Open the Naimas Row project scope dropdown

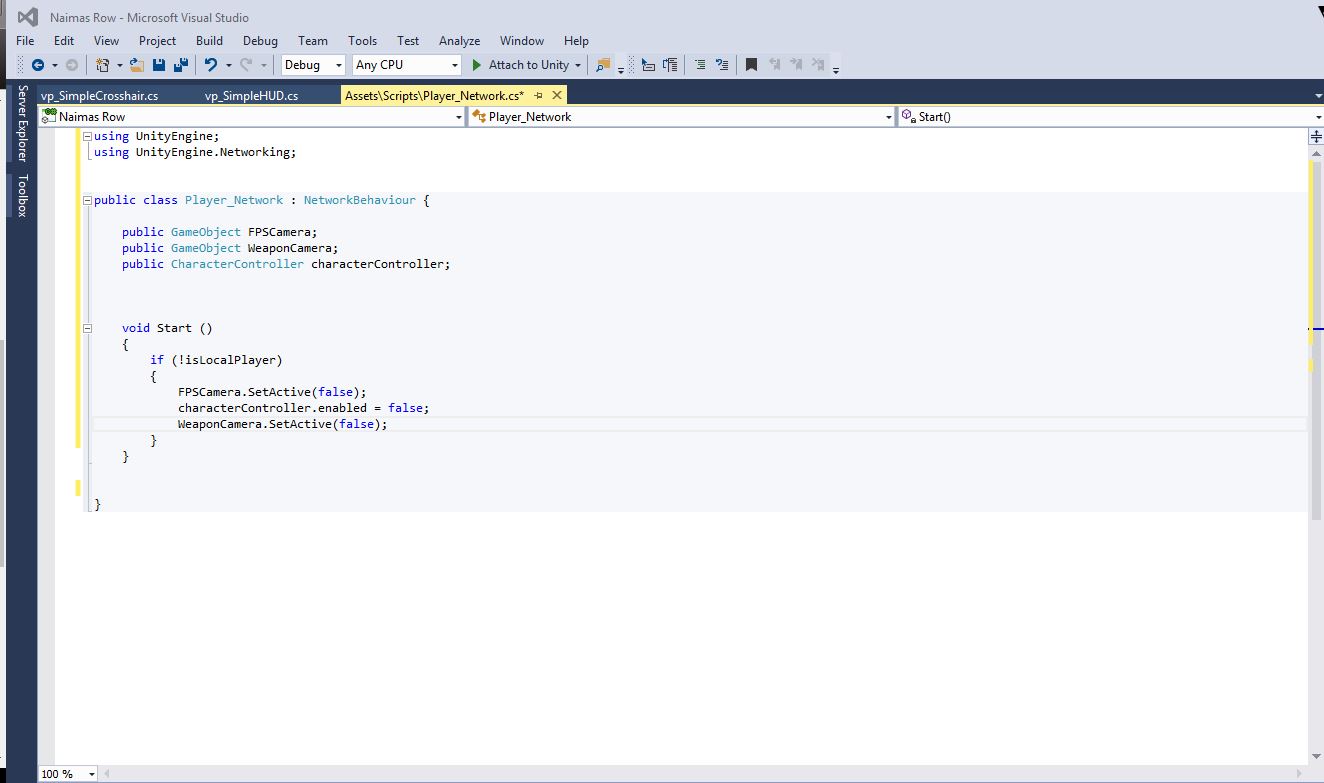click(x=252, y=117)
